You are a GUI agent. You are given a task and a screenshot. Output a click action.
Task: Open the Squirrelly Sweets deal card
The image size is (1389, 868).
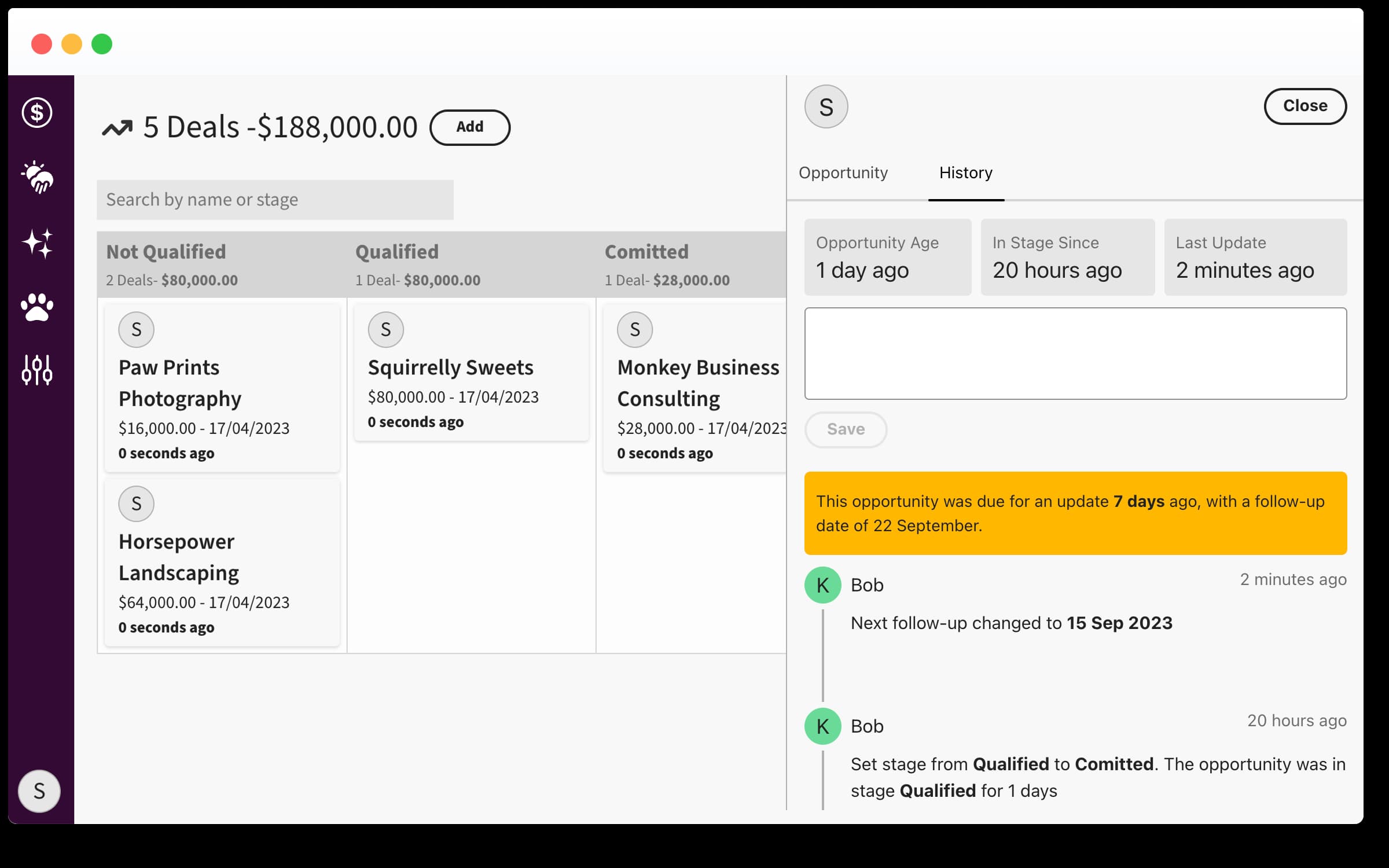click(x=471, y=372)
